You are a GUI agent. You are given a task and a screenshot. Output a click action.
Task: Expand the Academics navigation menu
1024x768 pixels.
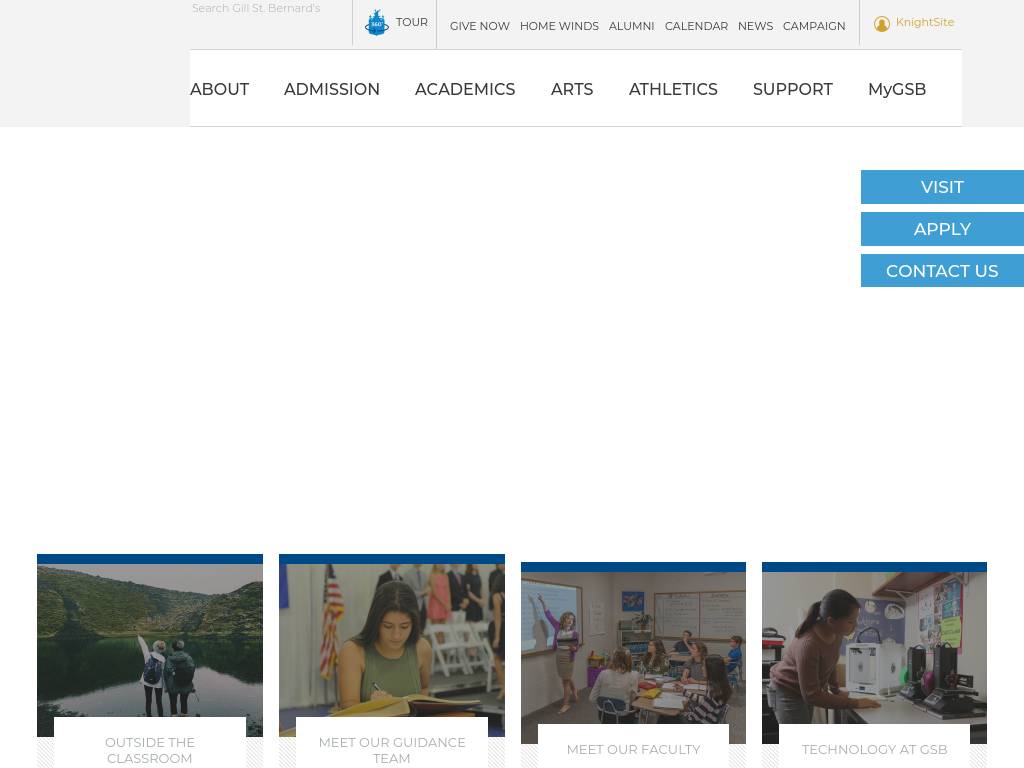465,89
